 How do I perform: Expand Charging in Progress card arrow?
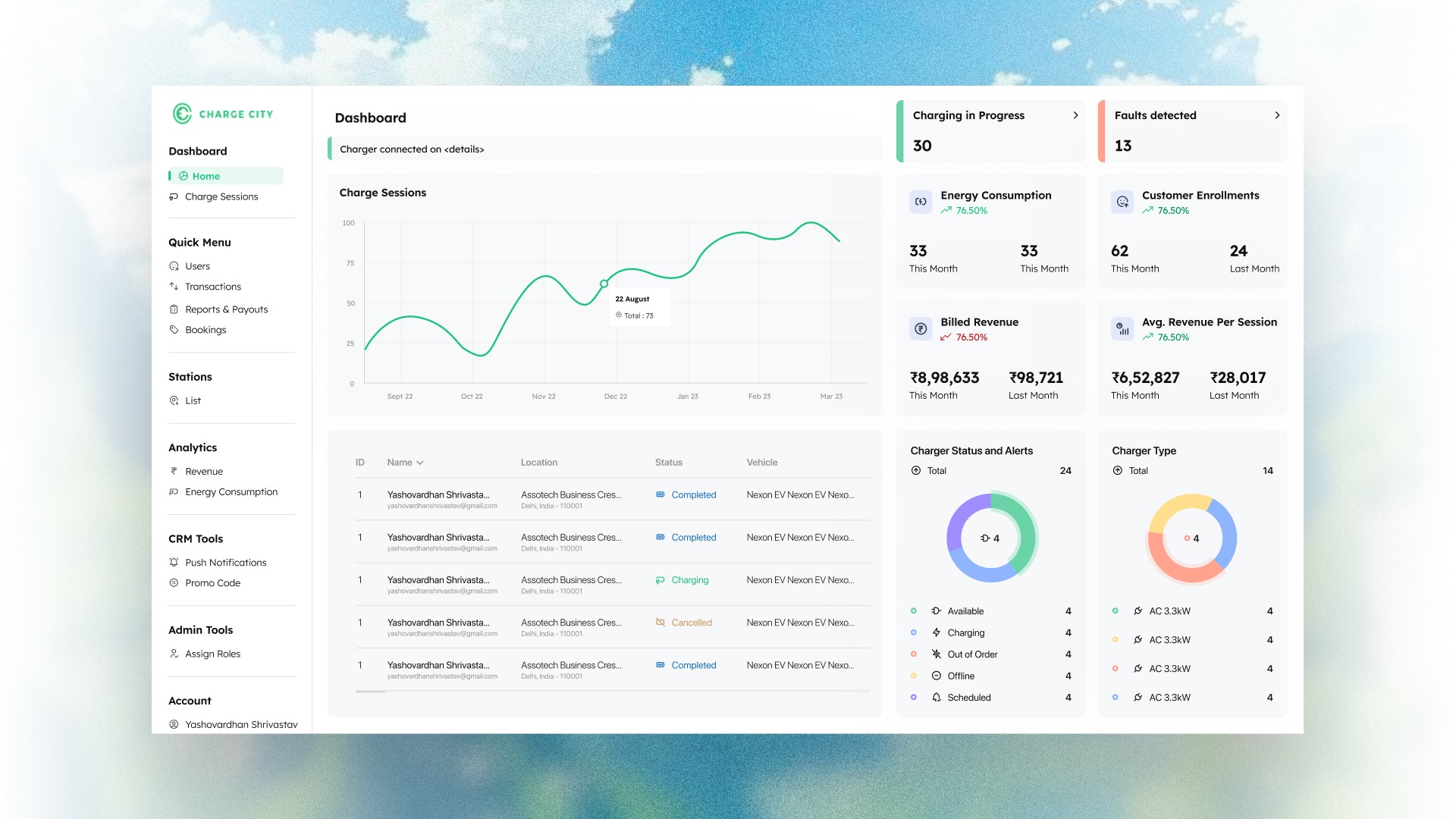[1075, 115]
